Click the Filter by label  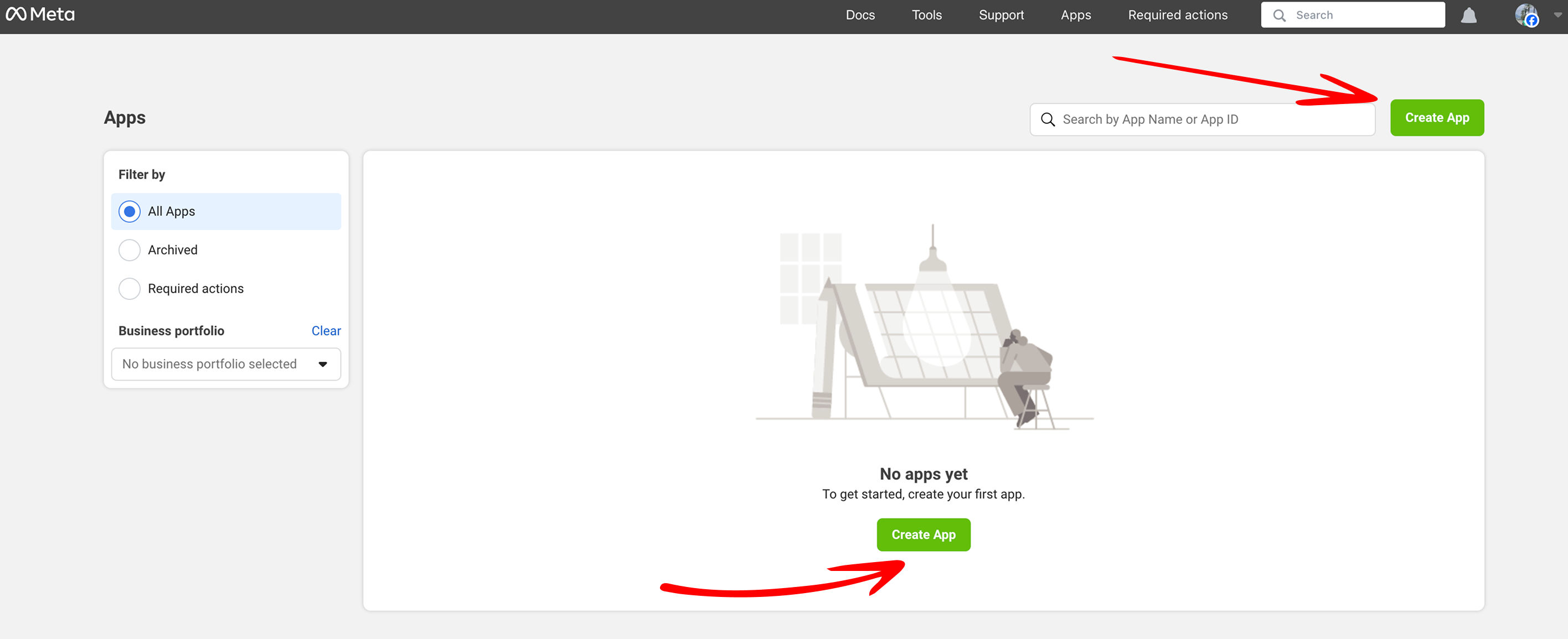(x=141, y=174)
